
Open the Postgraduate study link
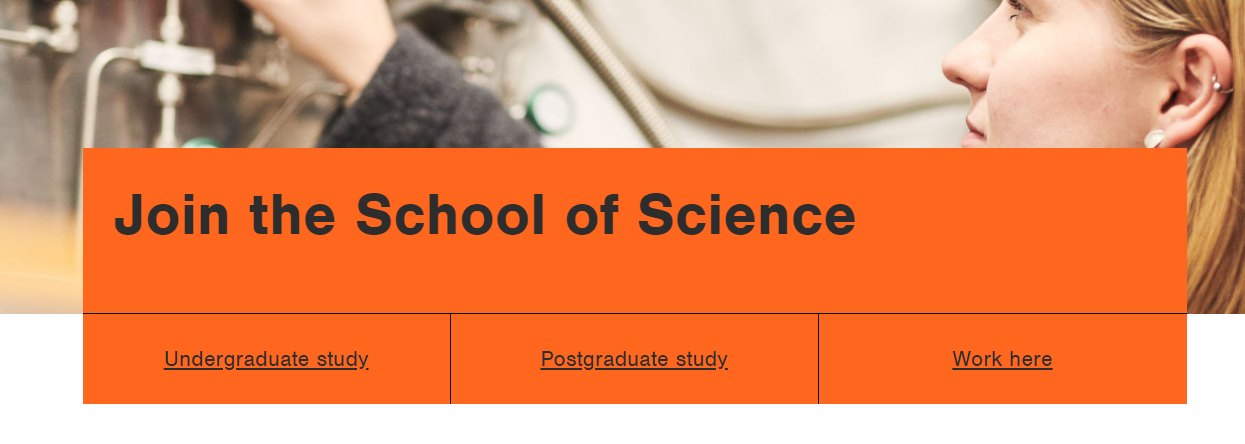click(x=634, y=359)
